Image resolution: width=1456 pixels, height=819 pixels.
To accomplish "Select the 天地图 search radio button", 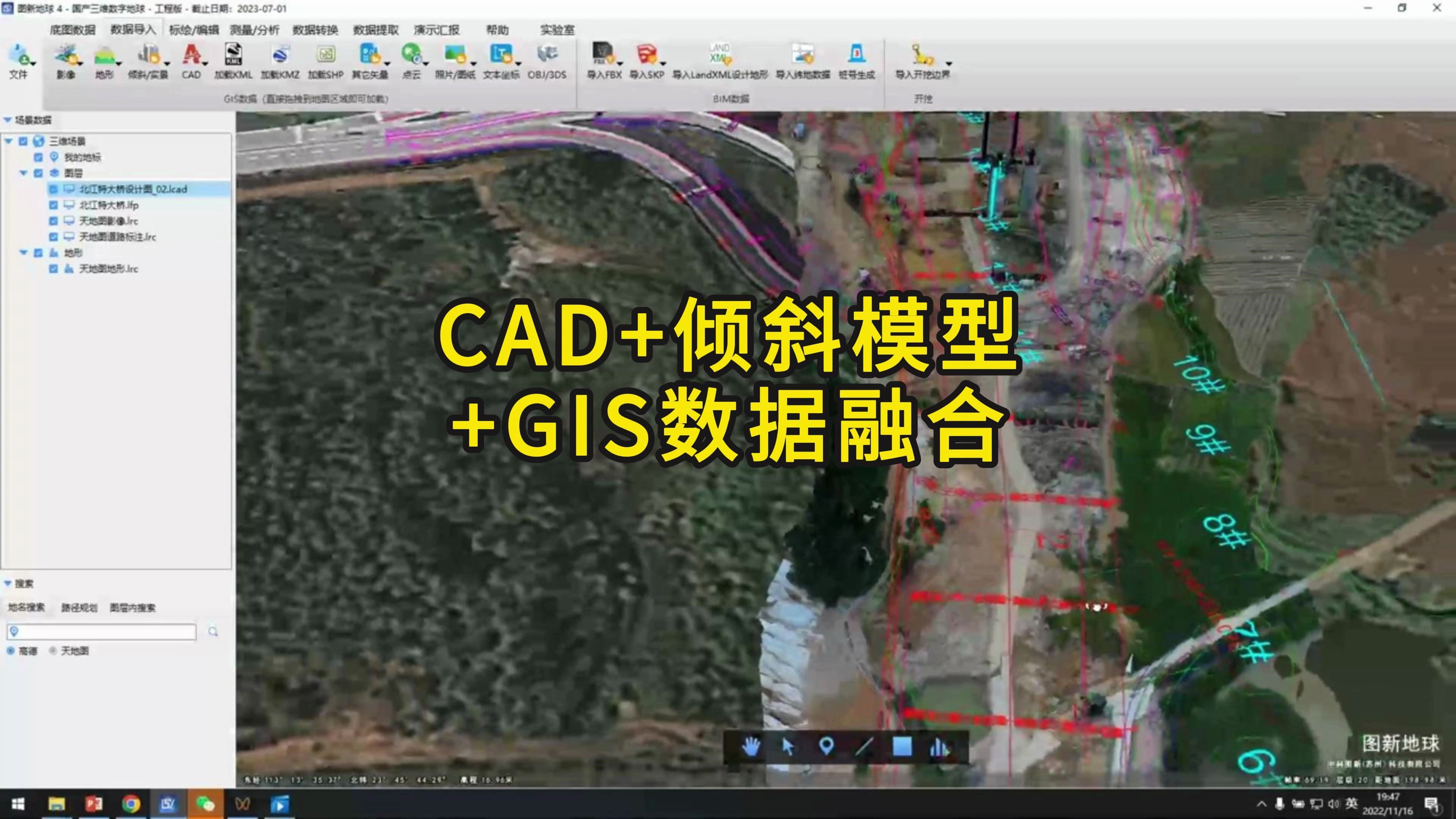I will pyautogui.click(x=53, y=651).
